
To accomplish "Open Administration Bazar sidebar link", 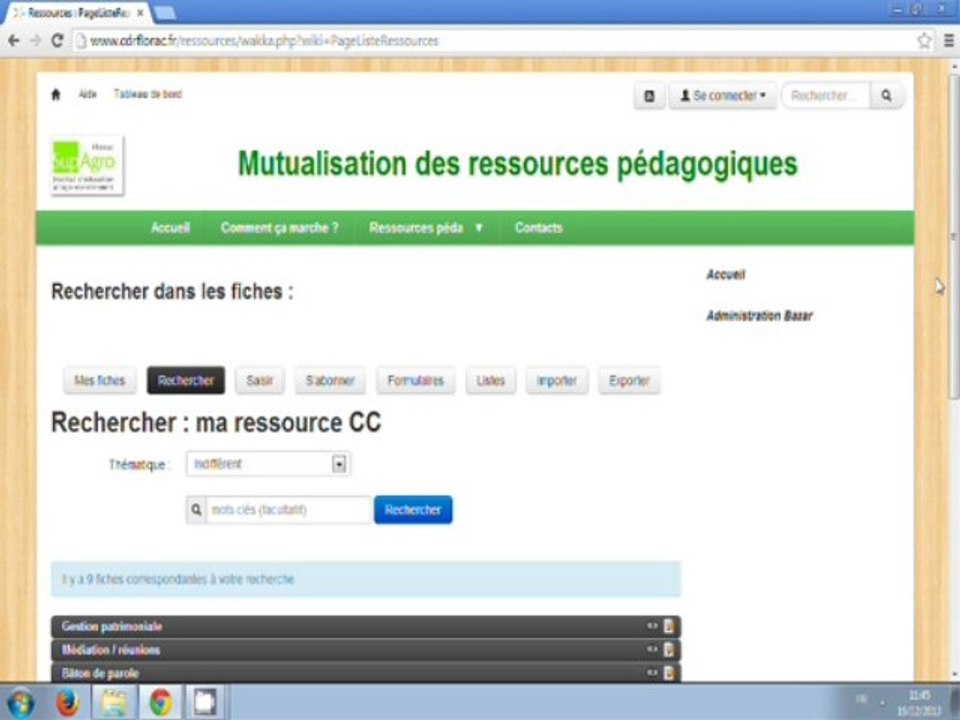I will [759, 316].
